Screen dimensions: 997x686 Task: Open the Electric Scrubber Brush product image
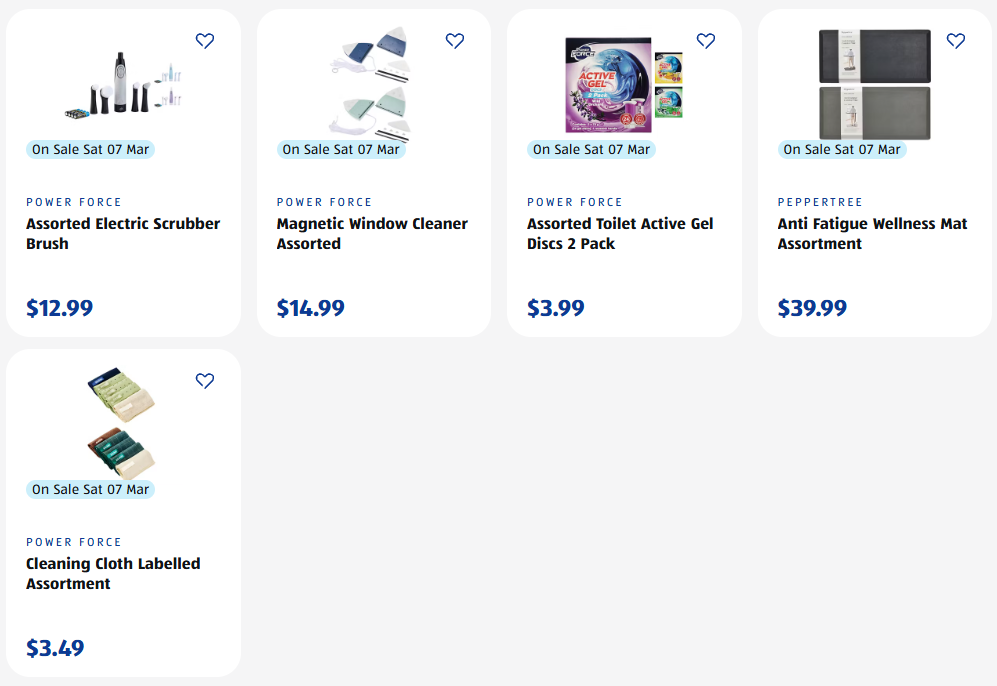coord(123,85)
